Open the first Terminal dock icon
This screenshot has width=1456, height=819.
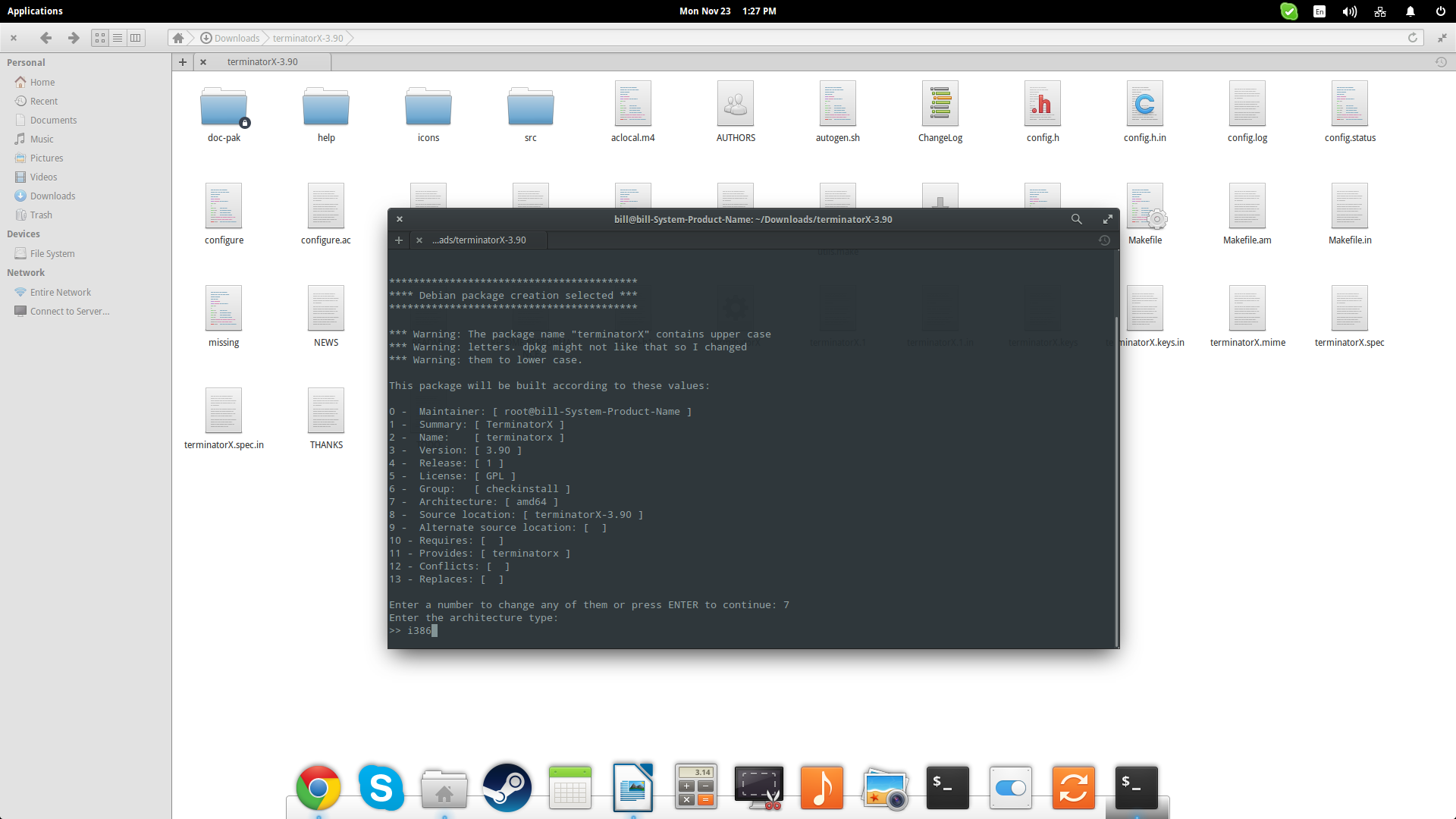(948, 788)
